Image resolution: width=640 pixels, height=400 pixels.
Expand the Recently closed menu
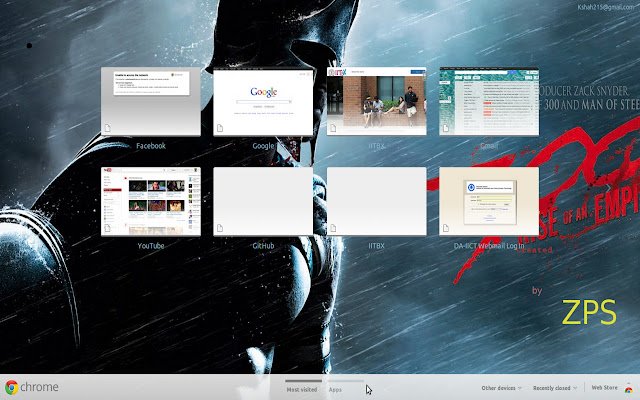(555, 388)
